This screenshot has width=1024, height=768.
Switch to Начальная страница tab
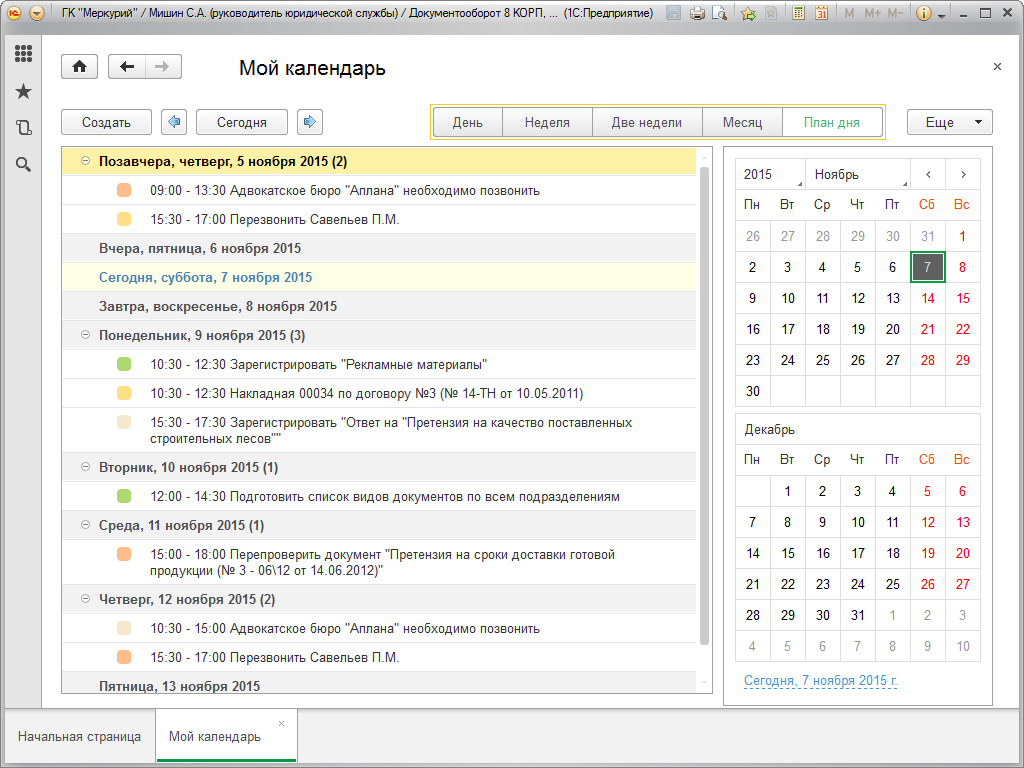(79, 737)
